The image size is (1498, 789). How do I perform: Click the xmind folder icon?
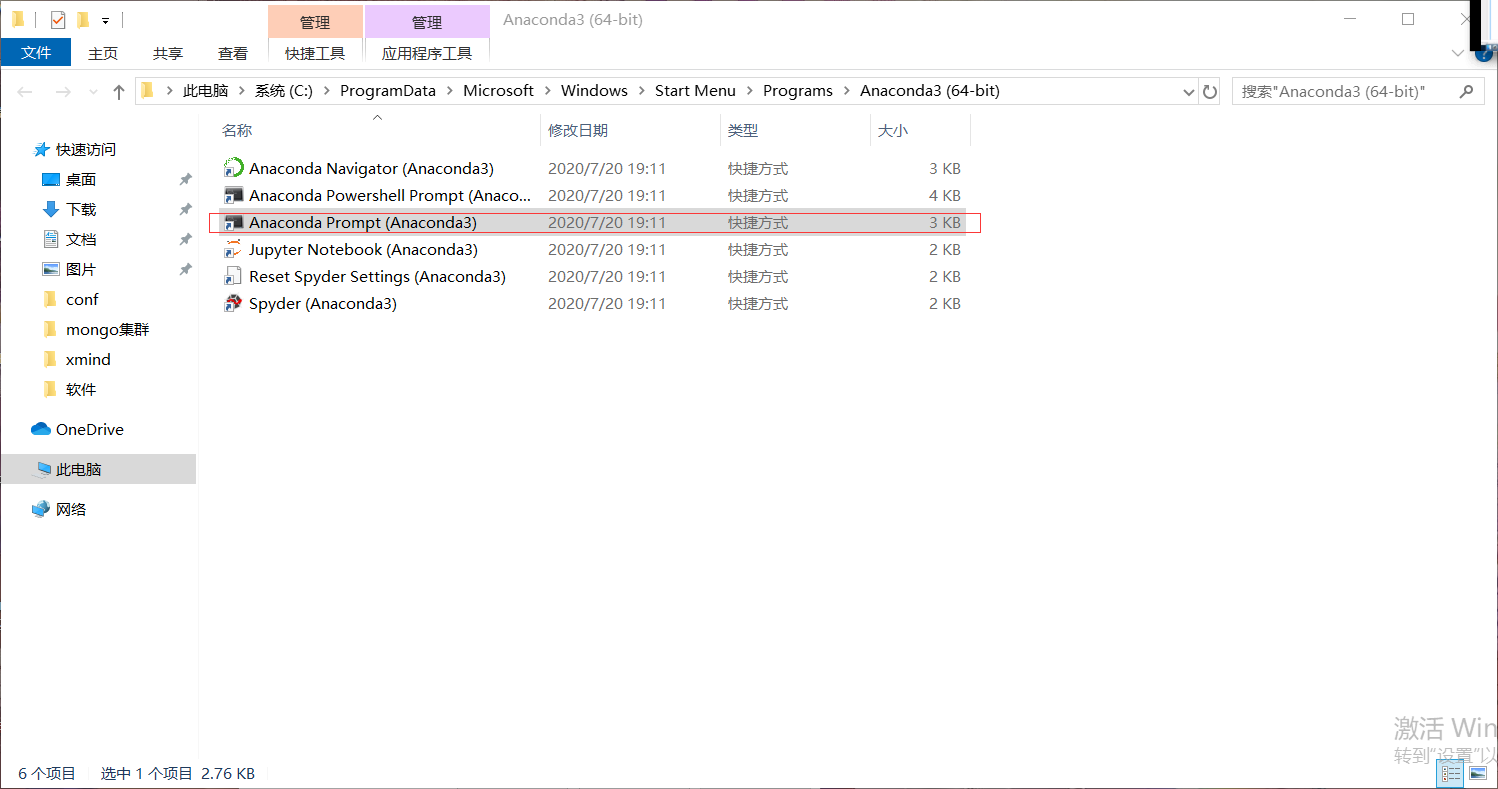[x=51, y=359]
